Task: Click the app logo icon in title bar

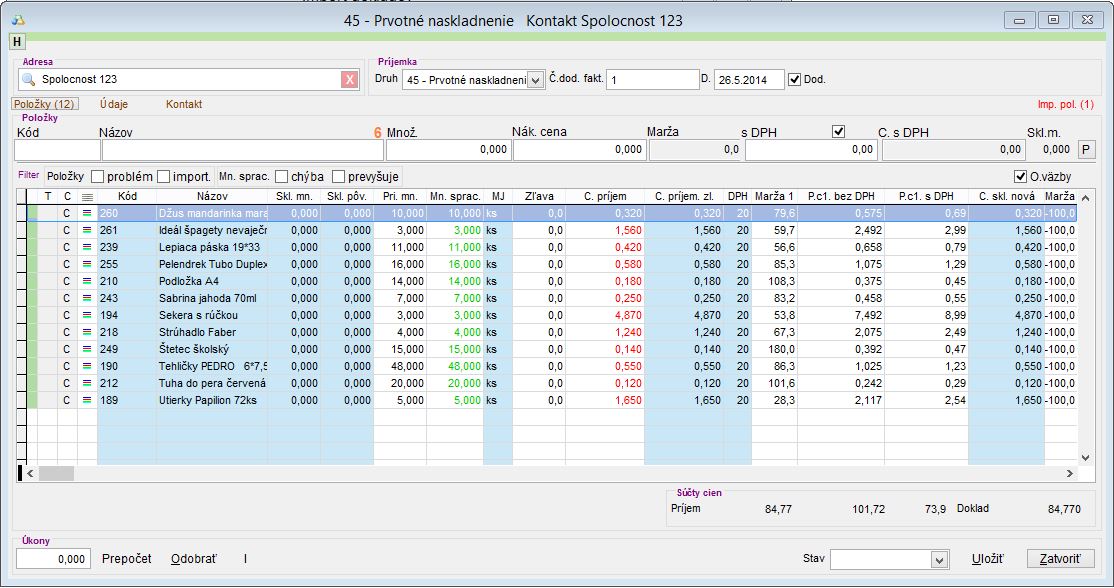Action: pyautogui.click(x=17, y=20)
